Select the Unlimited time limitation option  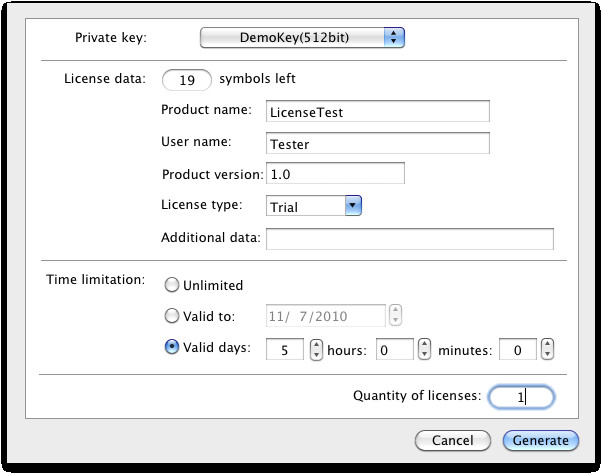coord(172,285)
